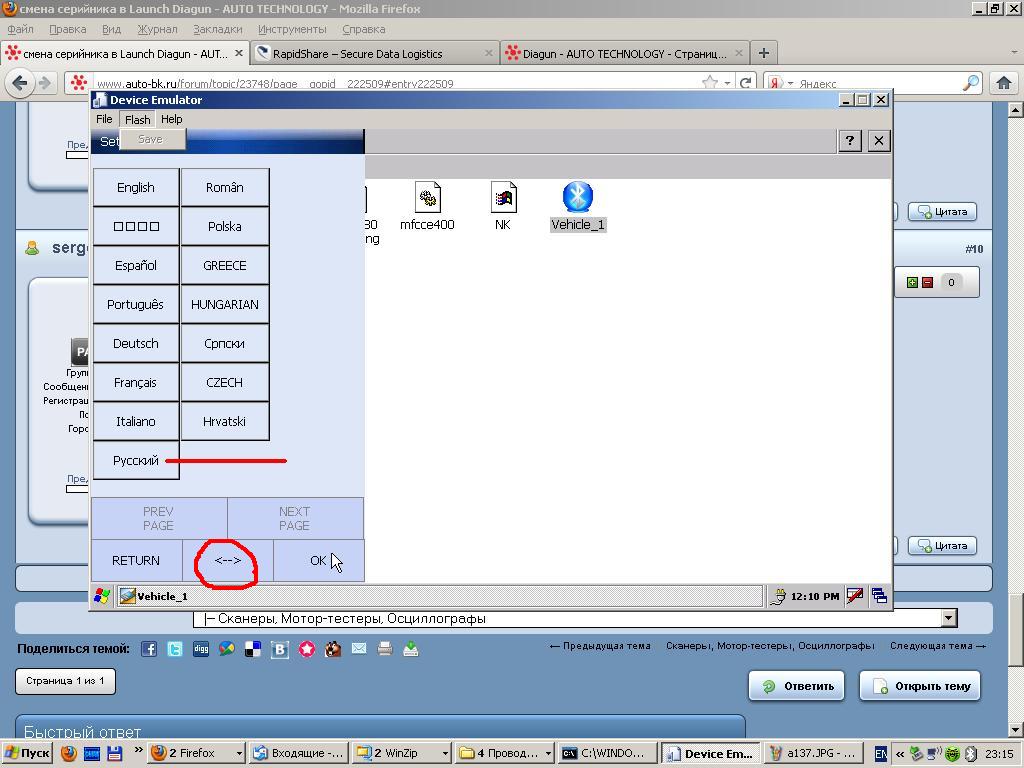Switch to RapidShare tab
This screenshot has width=1024, height=768.
(375, 54)
